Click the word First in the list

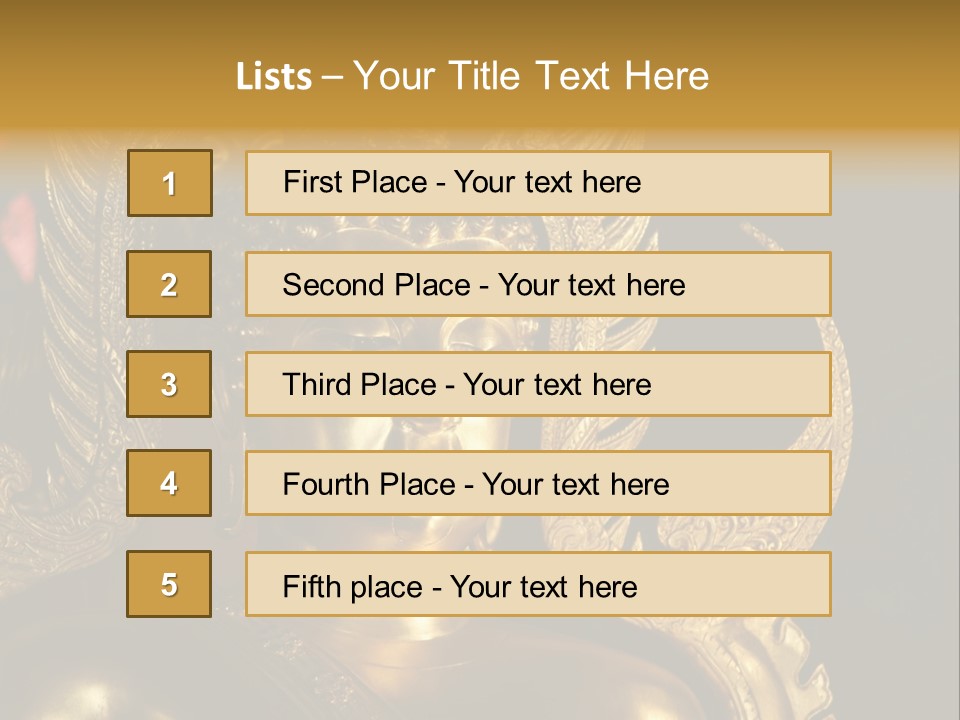pos(312,182)
